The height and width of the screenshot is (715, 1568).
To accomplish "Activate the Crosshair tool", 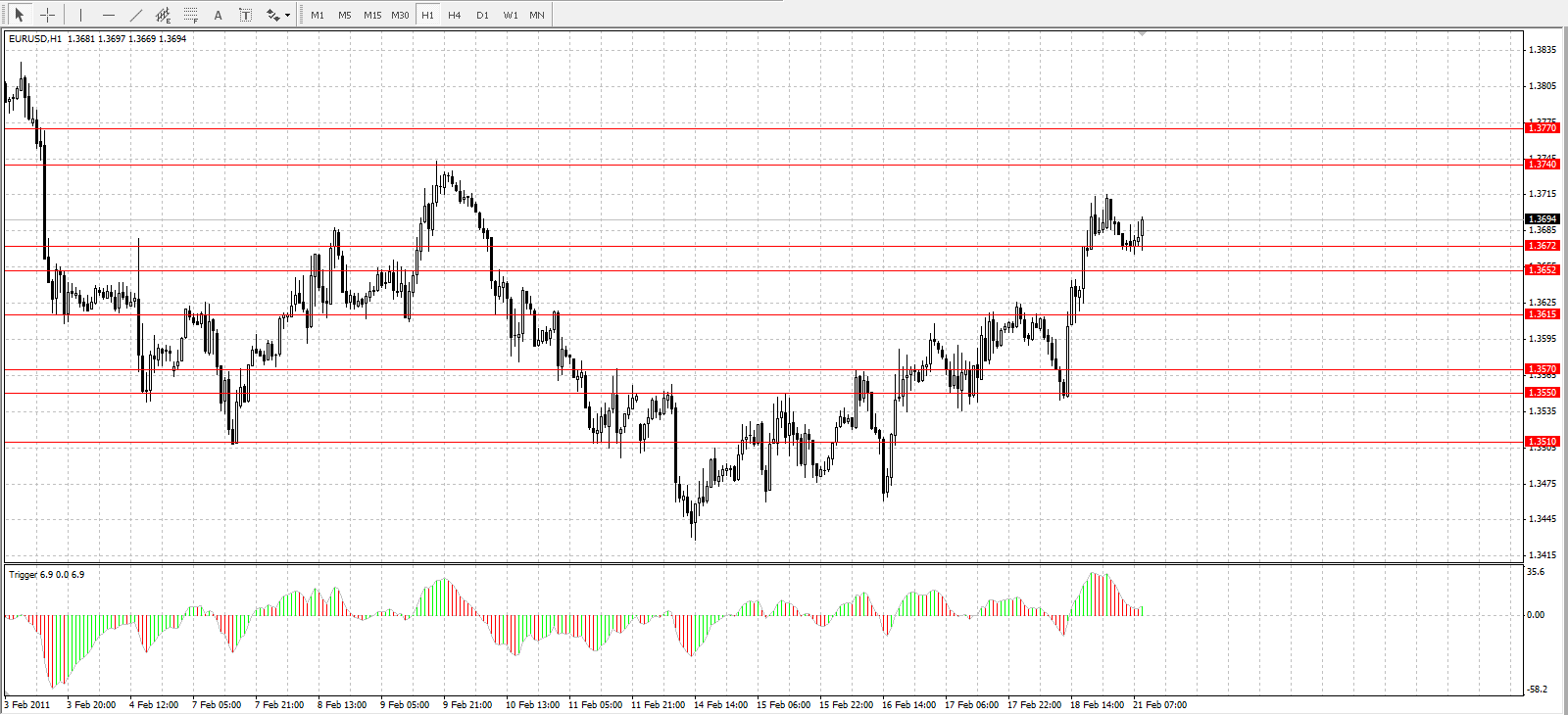I will pos(47,15).
